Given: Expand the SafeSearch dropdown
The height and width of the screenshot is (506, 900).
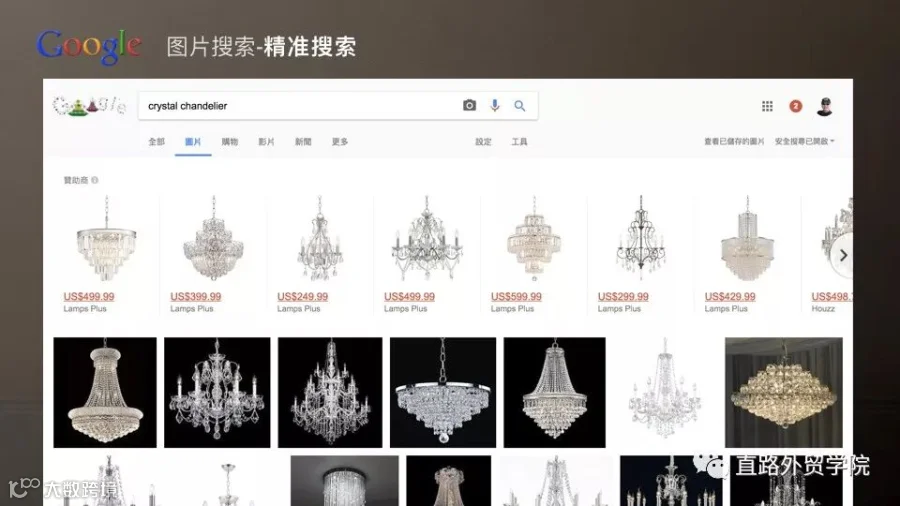Looking at the screenshot, I should click(x=804, y=141).
